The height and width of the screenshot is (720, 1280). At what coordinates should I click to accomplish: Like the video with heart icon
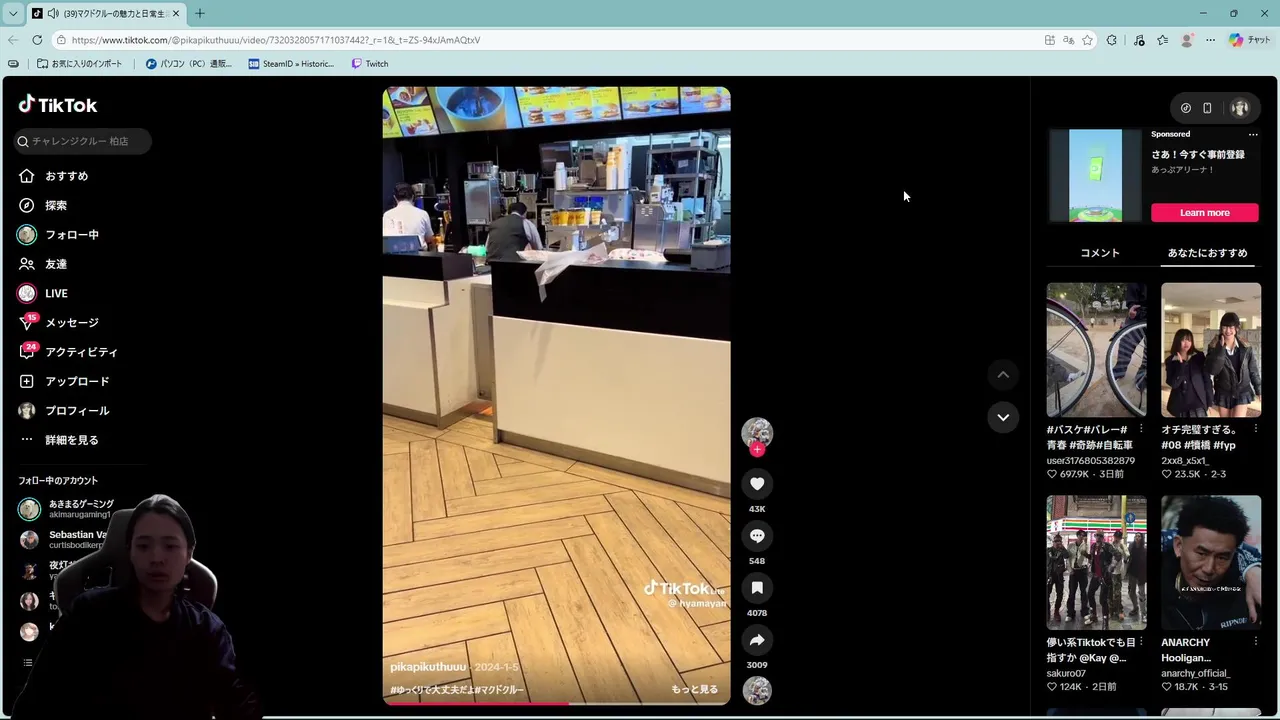[x=757, y=484]
